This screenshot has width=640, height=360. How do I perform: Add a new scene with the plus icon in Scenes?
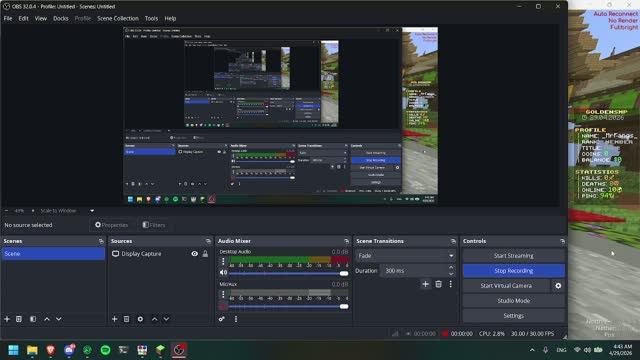pyautogui.click(x=7, y=319)
